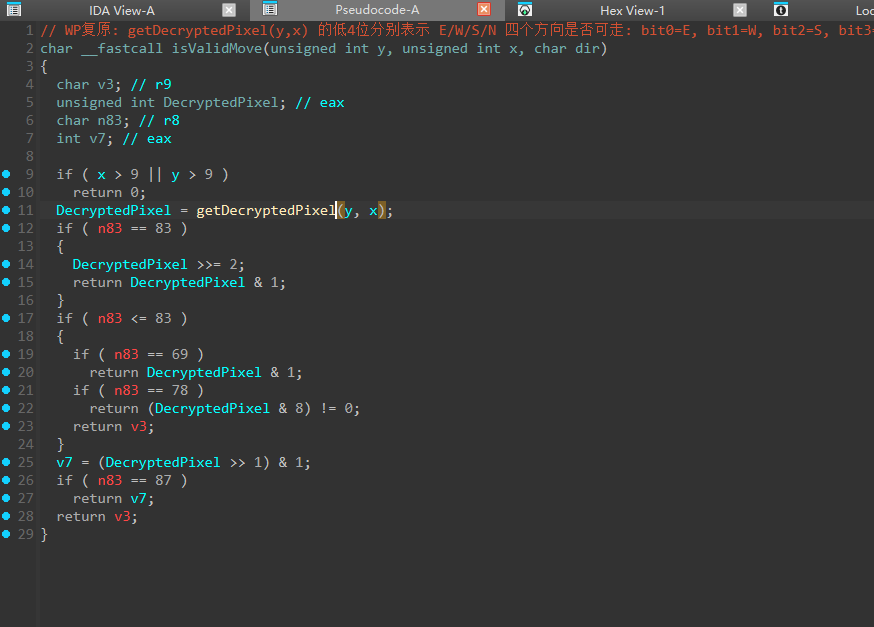
Task: Toggle breakpoint dot on line 19
Action: coord(6,354)
